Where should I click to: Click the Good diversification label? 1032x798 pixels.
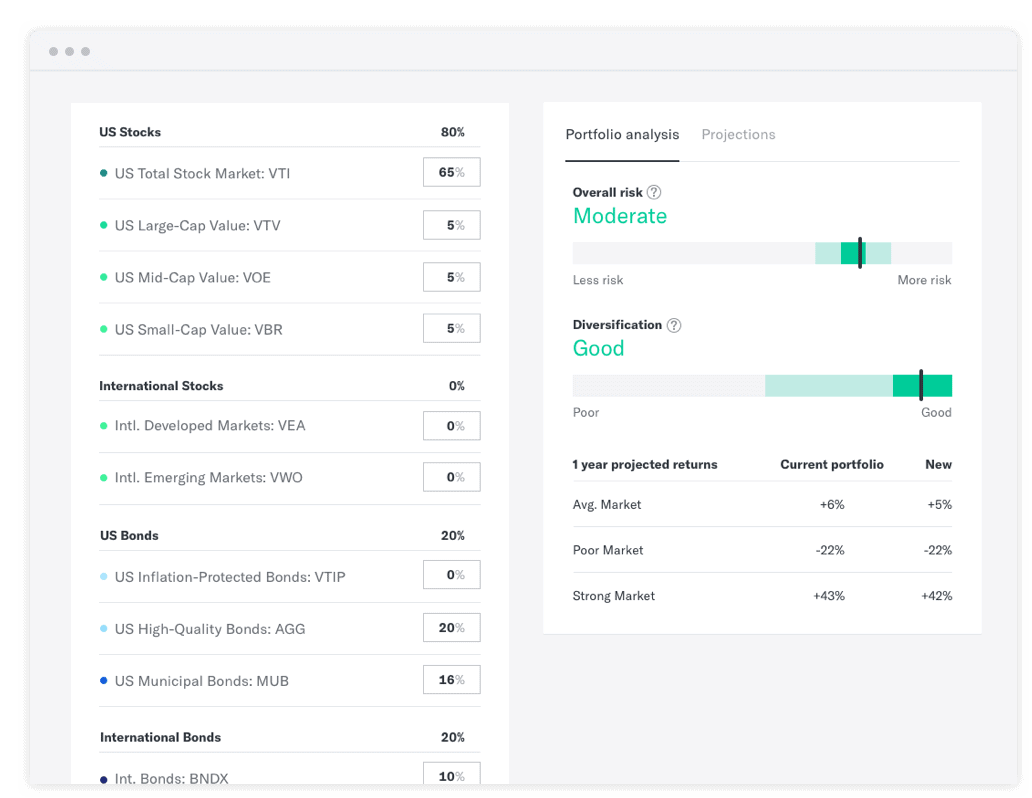(598, 348)
